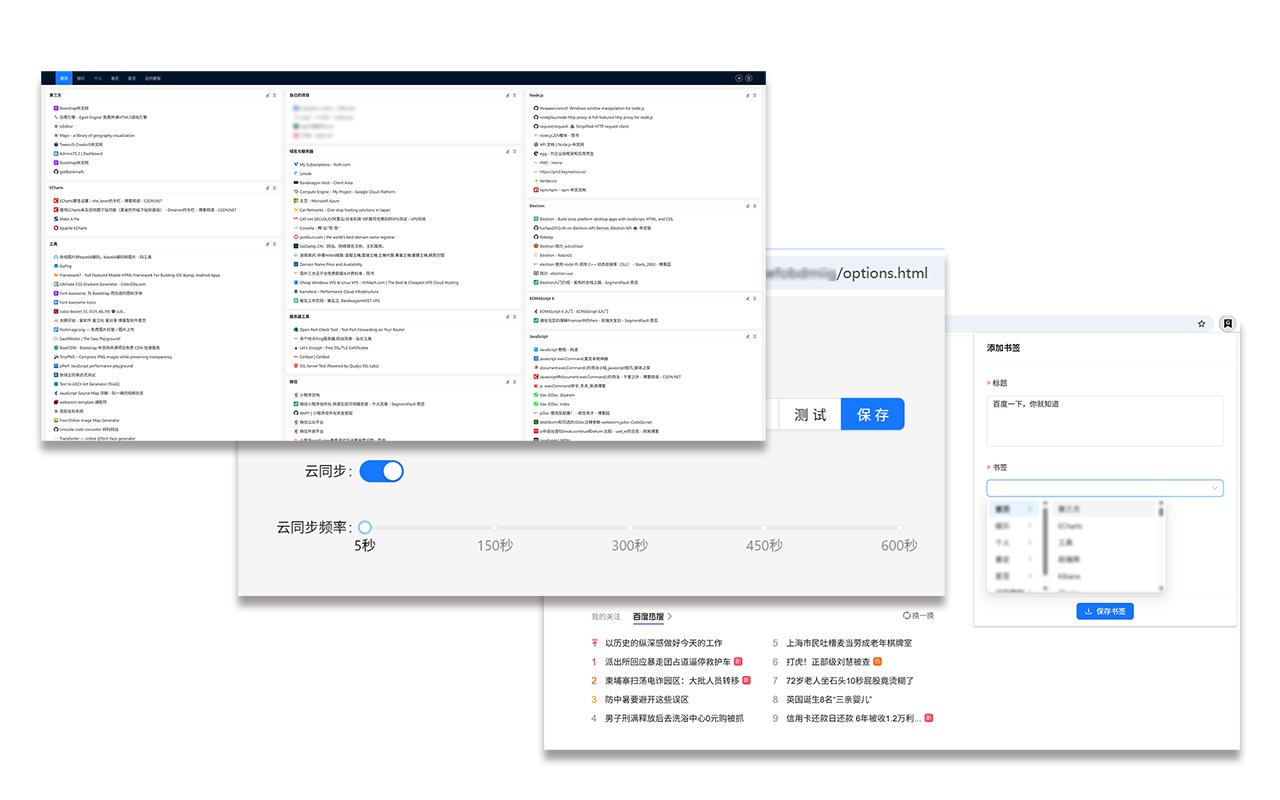This screenshot has width=1280, height=800.
Task: Click the star icon in the address bar
Action: [x=1201, y=324]
